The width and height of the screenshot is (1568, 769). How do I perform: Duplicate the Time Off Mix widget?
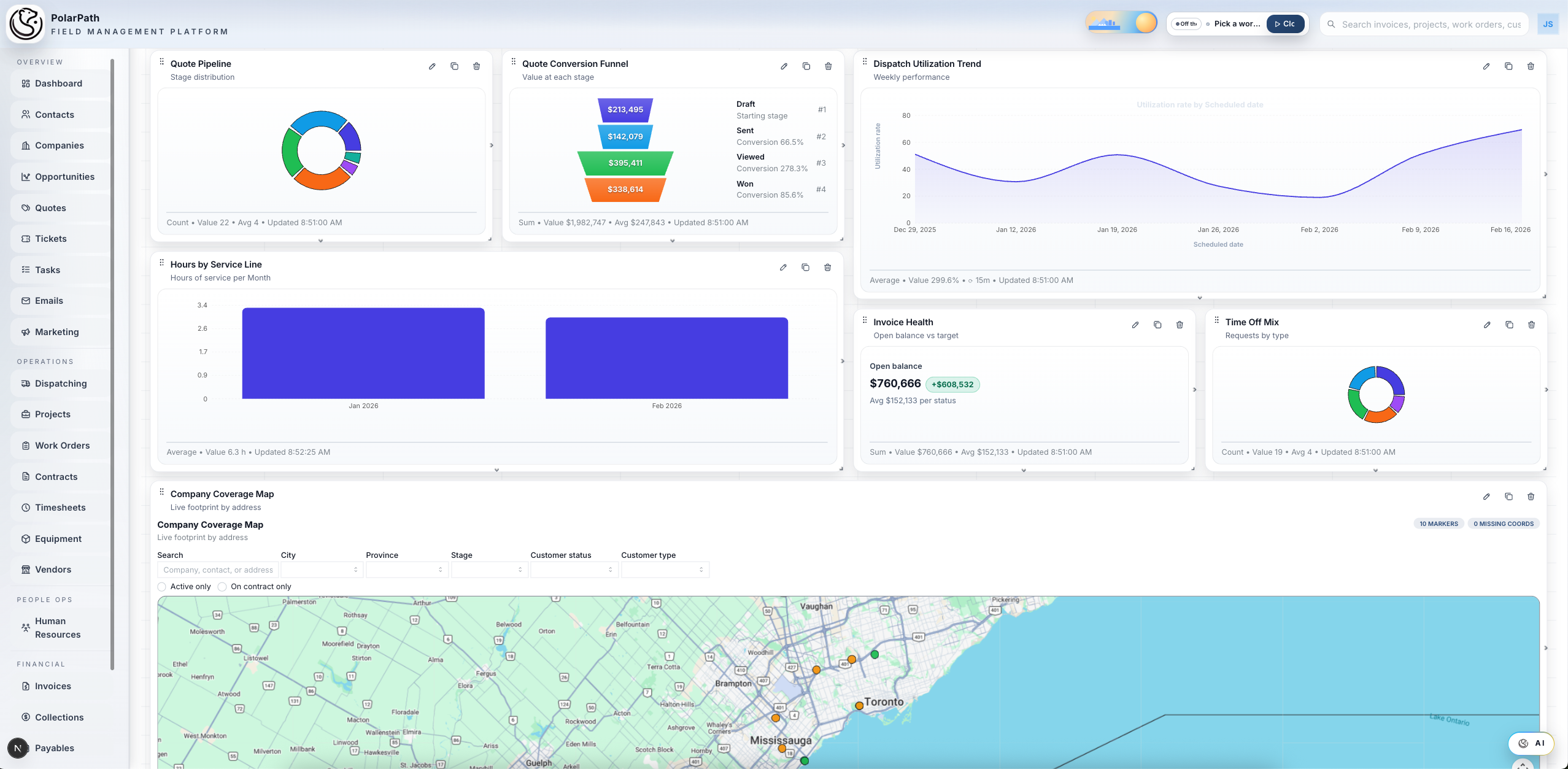tap(1509, 325)
